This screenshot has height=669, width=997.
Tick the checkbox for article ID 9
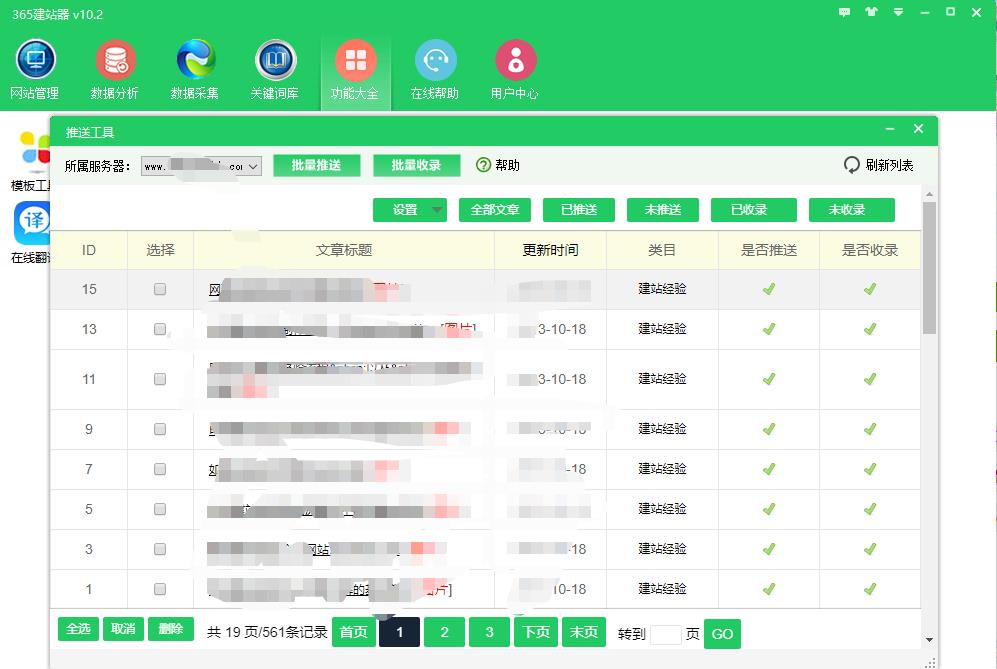(160, 429)
